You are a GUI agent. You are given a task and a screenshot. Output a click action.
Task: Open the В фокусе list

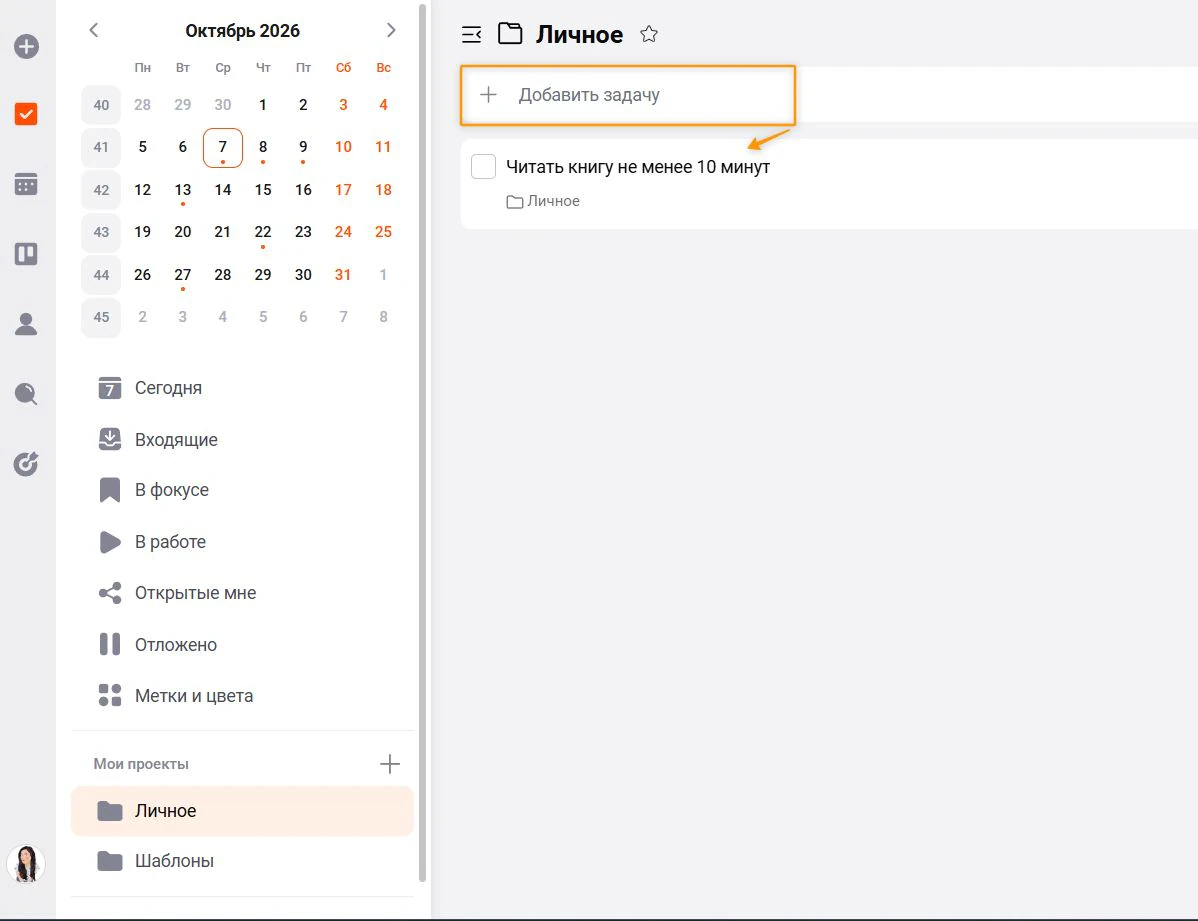242,490
